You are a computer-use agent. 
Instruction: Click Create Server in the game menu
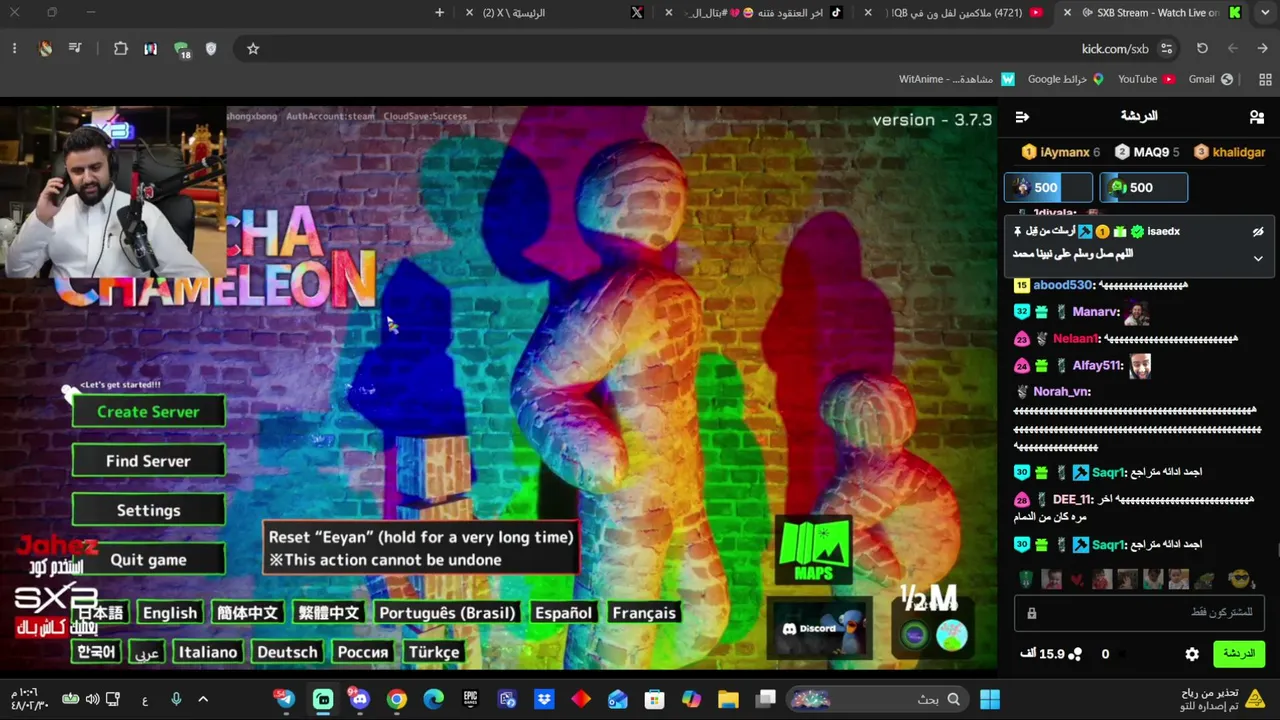point(148,412)
